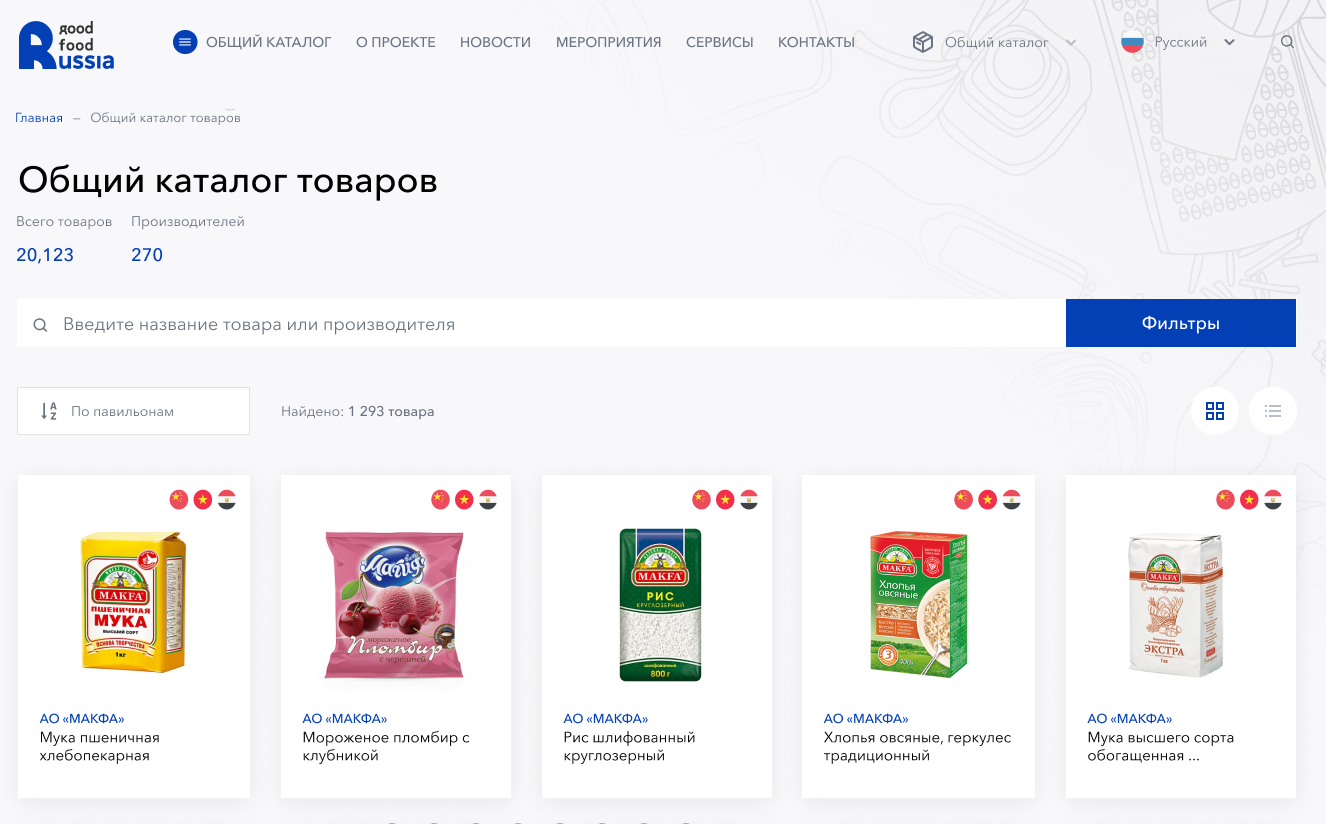Expand the Общий каталог selector chevron

tap(1071, 42)
